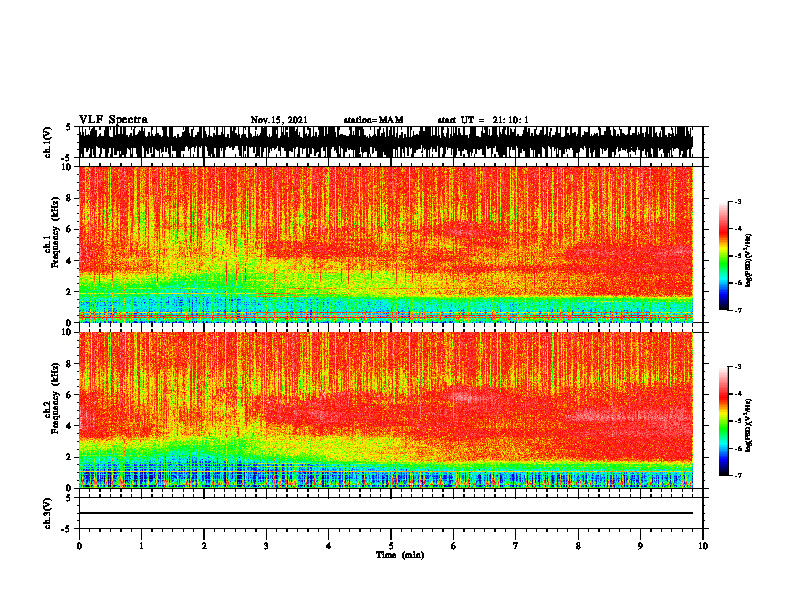Screen dimensions: 792x612
Task: Click time axis tick label "1"
Action: pyautogui.click(x=141, y=546)
